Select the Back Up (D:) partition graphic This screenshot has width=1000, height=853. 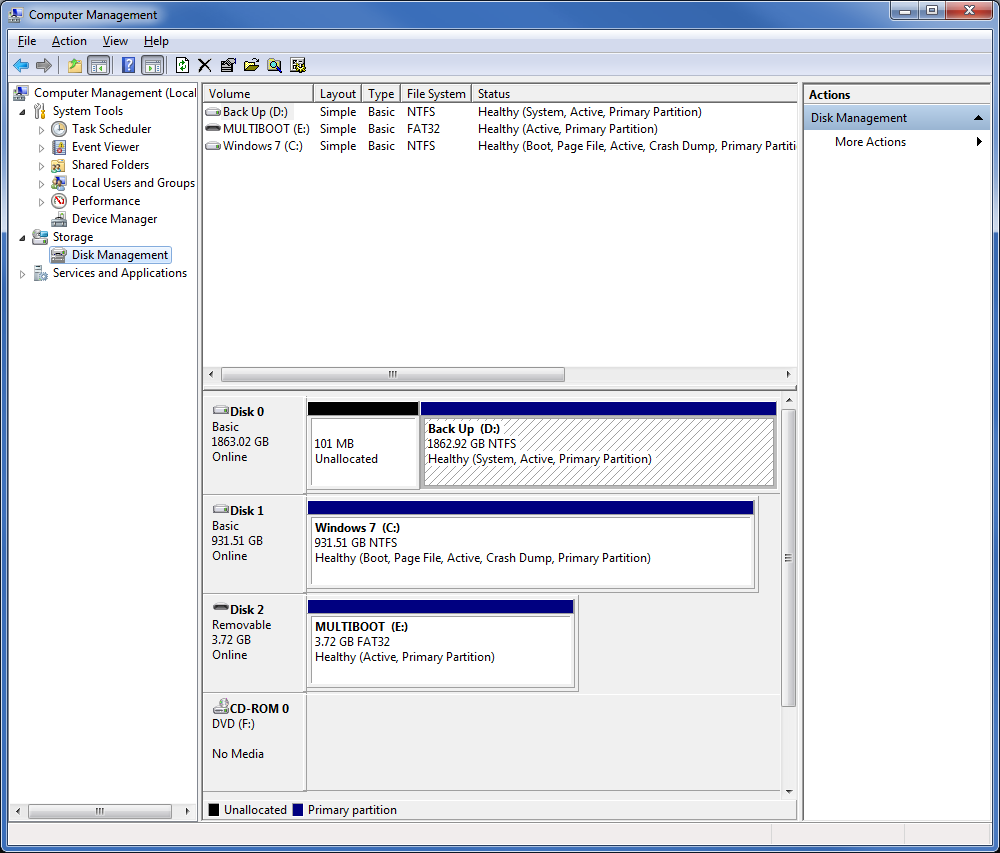pyautogui.click(x=598, y=451)
